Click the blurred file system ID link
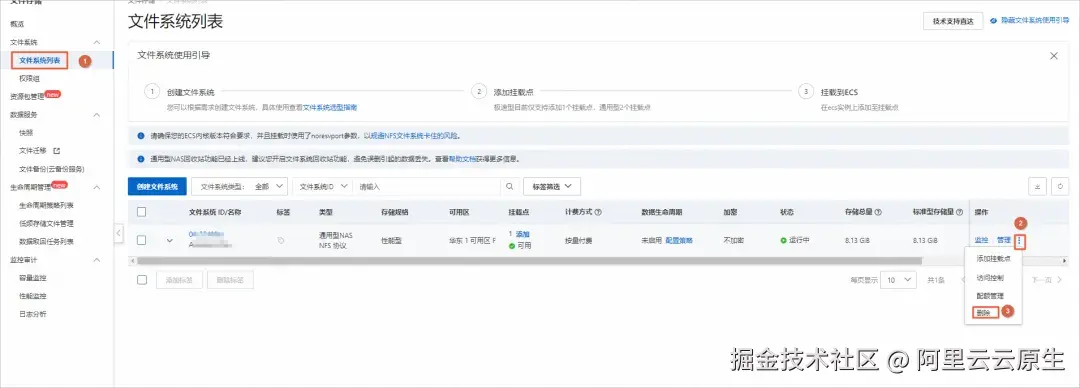Image resolution: width=1080 pixels, height=388 pixels. pos(207,234)
